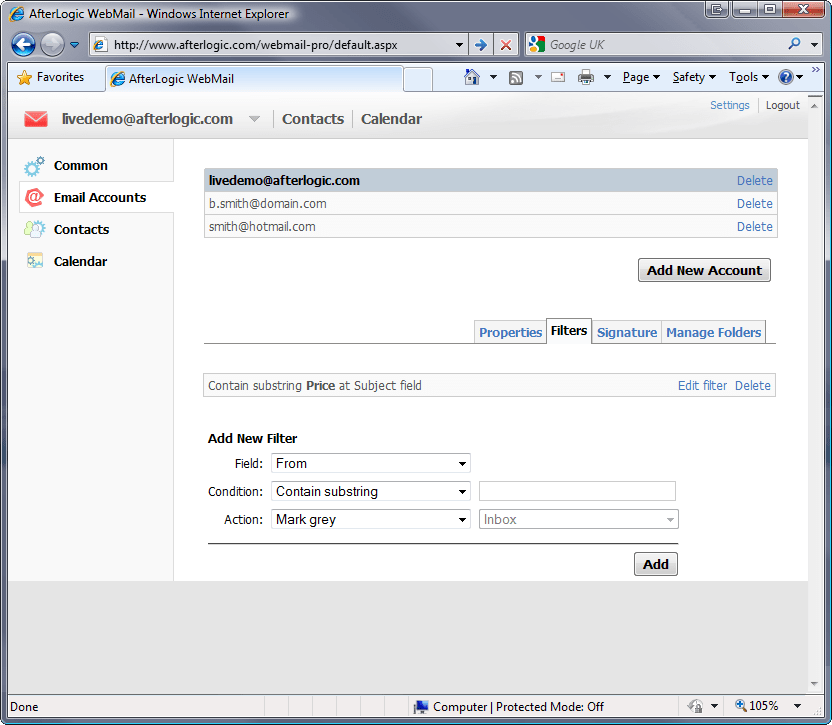Open the Home page icon
Image resolution: width=832 pixels, height=725 pixels.
(x=472, y=77)
